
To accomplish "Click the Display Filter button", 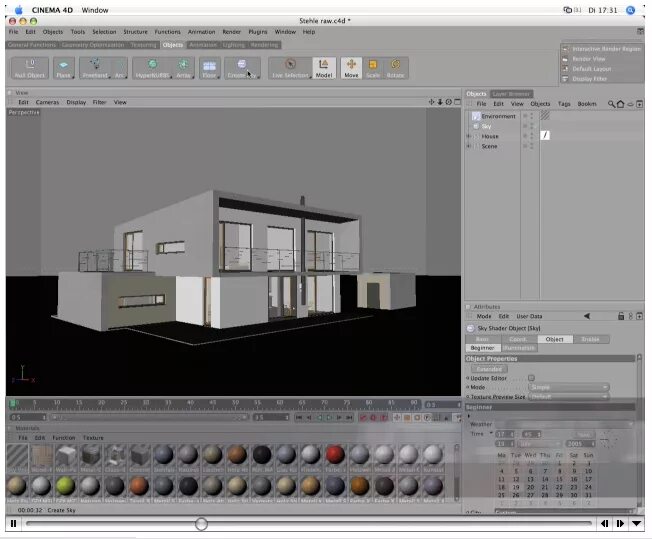I will point(602,79).
